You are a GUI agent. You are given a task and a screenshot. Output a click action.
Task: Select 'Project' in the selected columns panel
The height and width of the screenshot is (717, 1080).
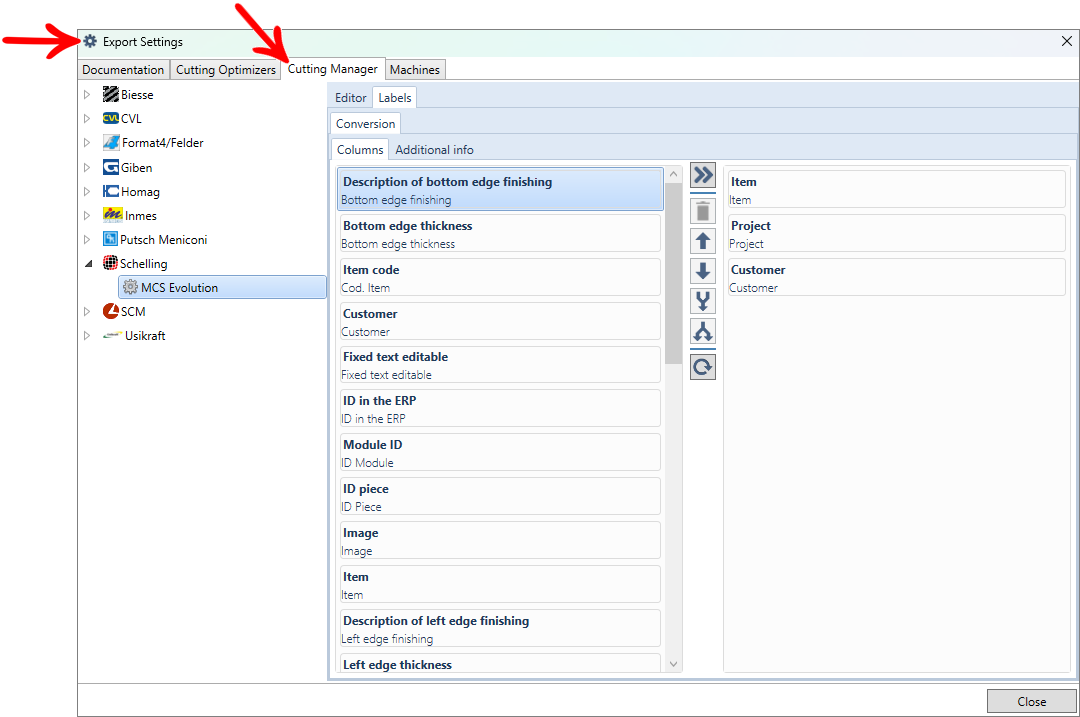[896, 233]
